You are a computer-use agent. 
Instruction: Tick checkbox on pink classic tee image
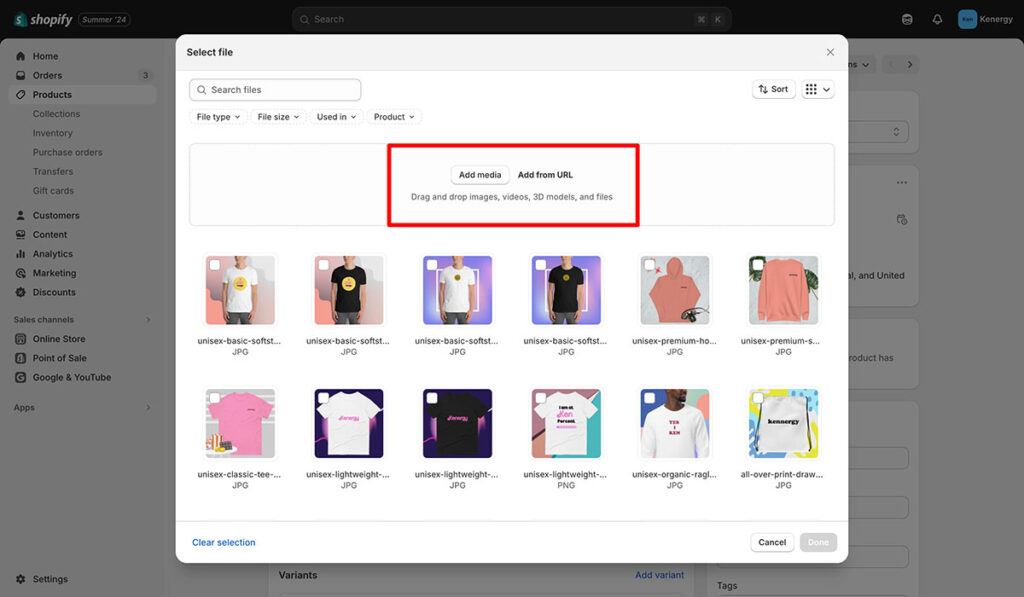[x=214, y=397]
